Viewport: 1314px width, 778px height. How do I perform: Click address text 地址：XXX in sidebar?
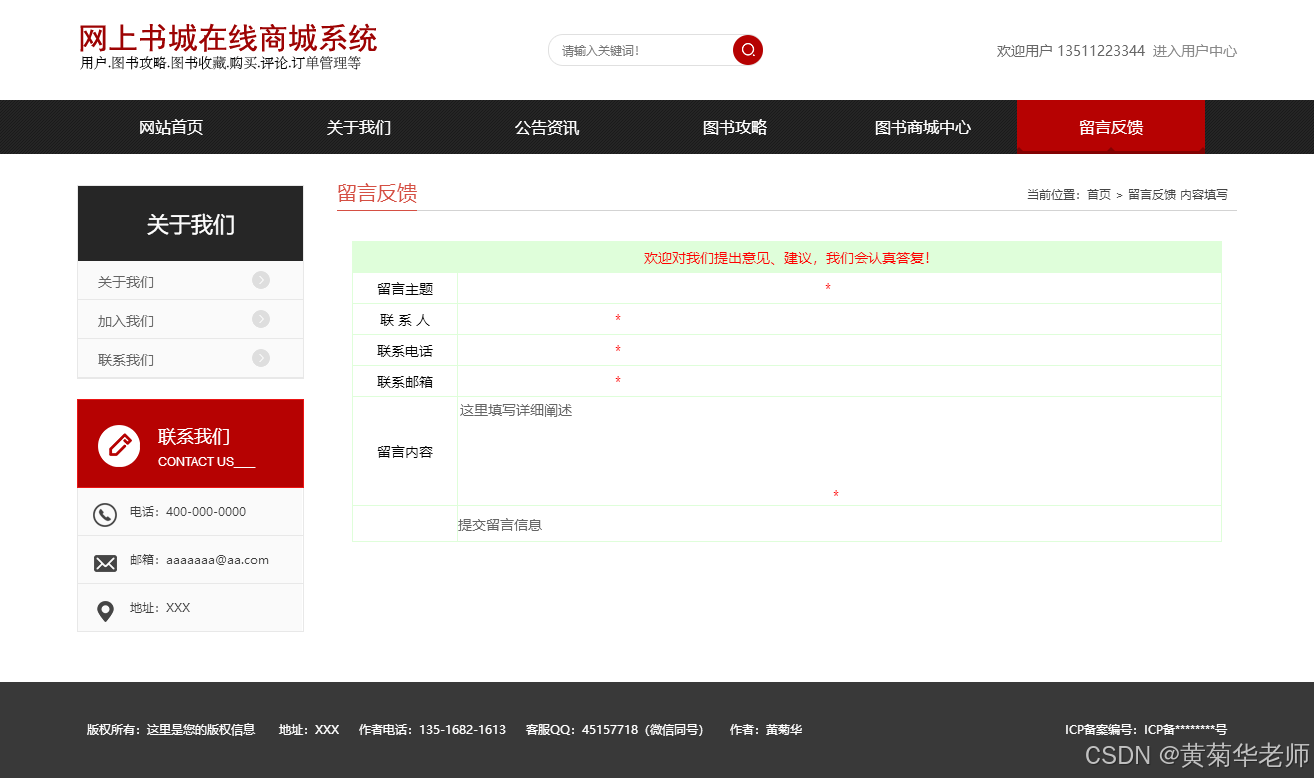[x=160, y=608]
